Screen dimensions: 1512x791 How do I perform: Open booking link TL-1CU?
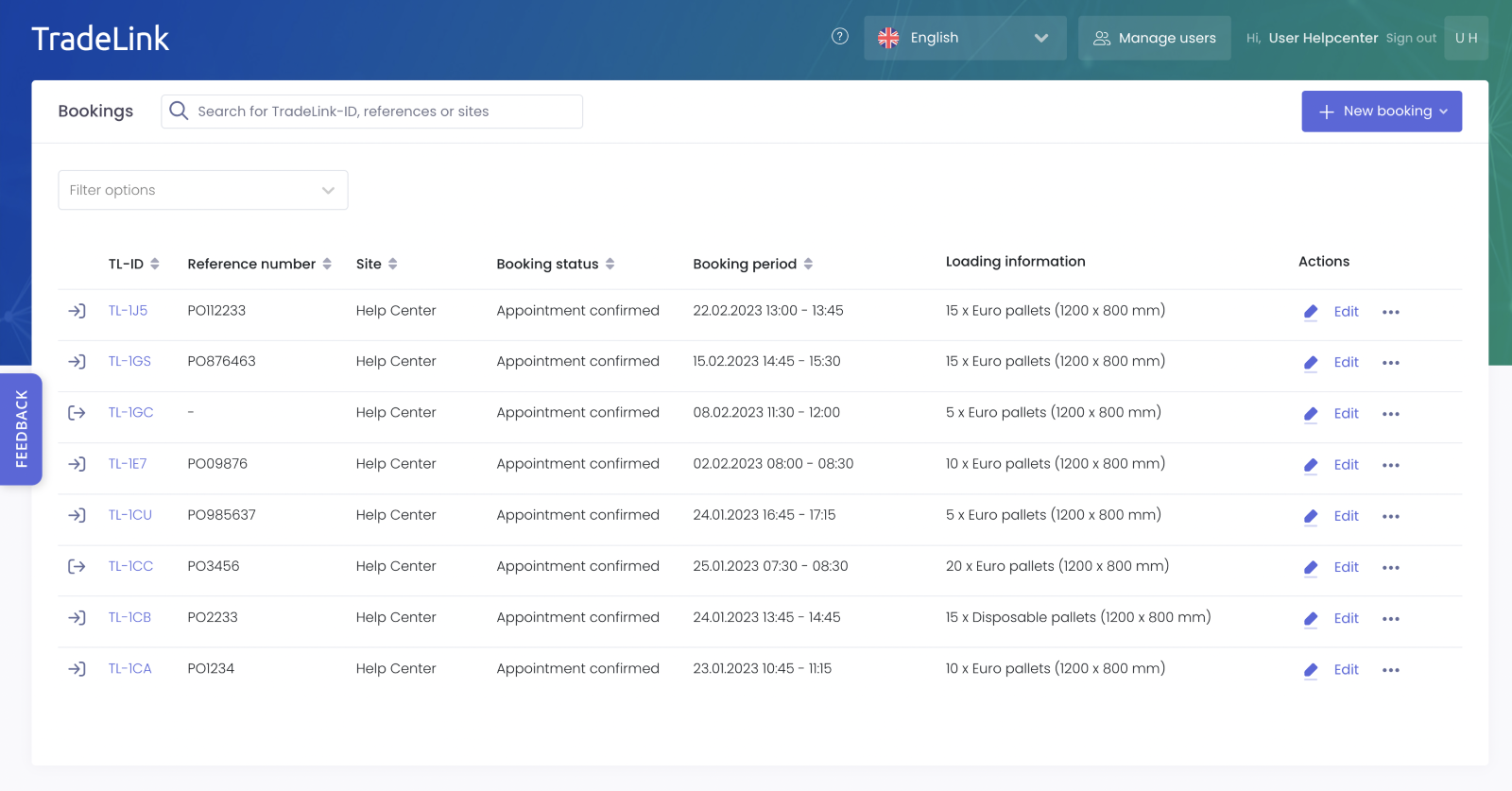pyautogui.click(x=129, y=515)
